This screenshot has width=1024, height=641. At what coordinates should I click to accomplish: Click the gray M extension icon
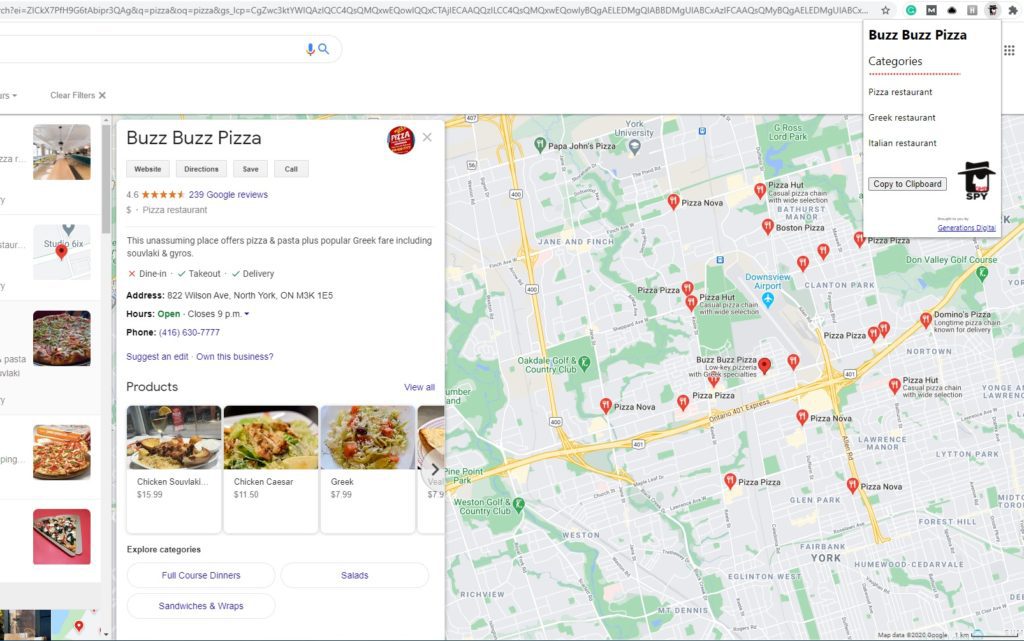(931, 10)
